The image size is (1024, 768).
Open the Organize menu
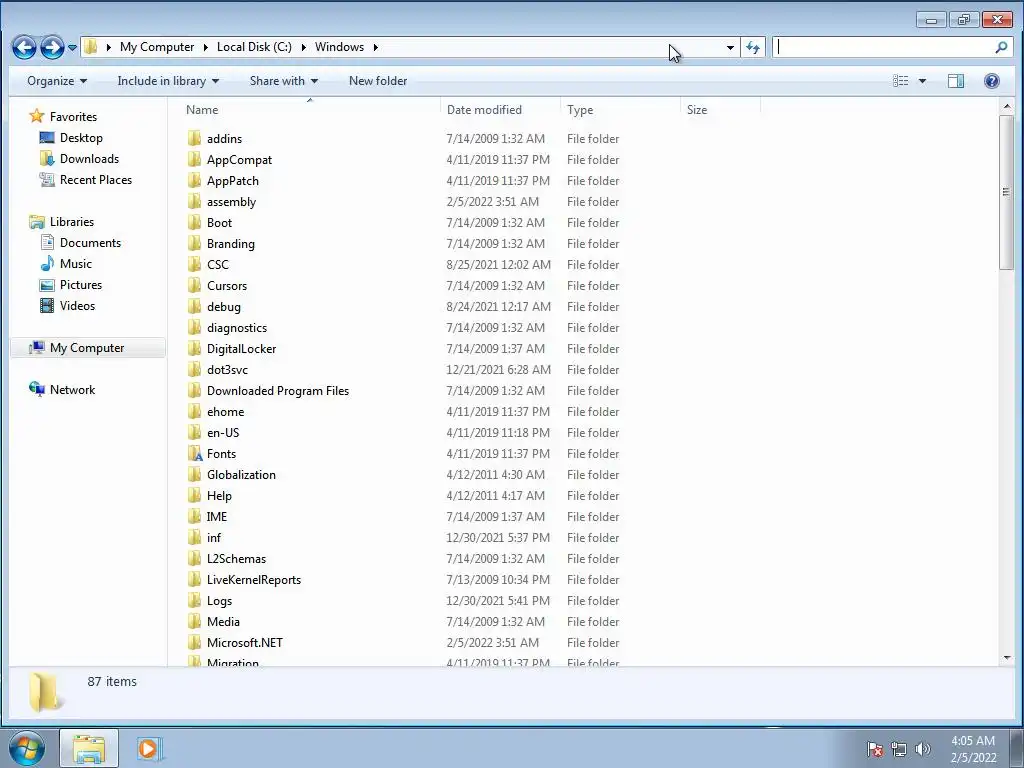coord(57,81)
